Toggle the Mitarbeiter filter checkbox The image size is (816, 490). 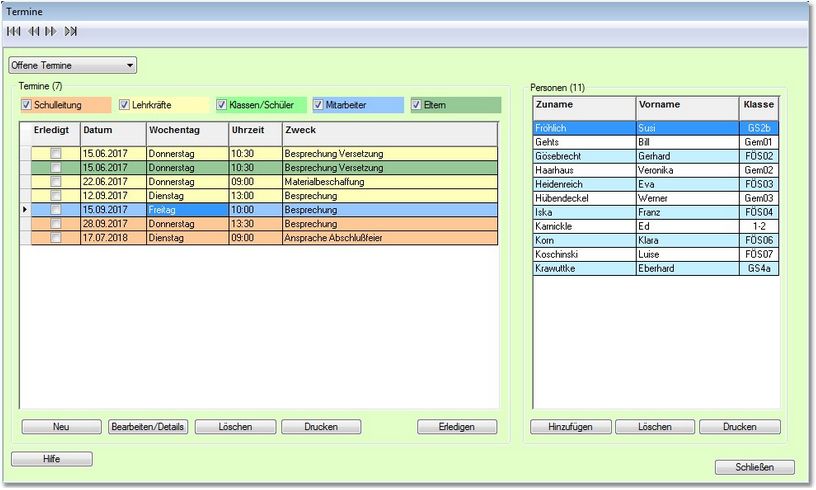point(319,105)
